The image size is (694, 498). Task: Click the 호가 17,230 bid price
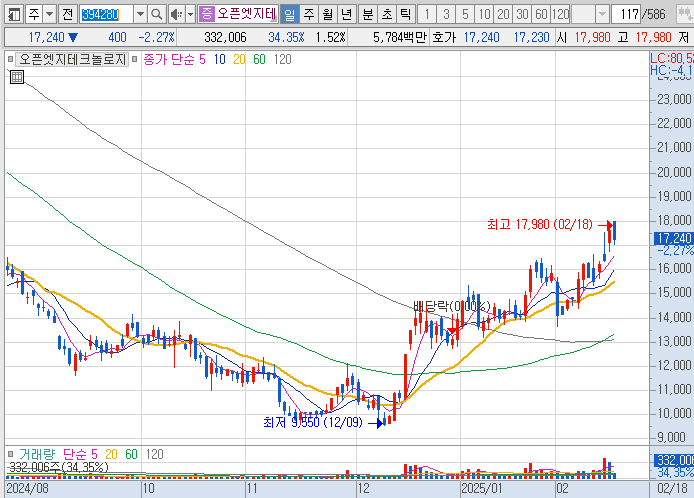click(531, 37)
